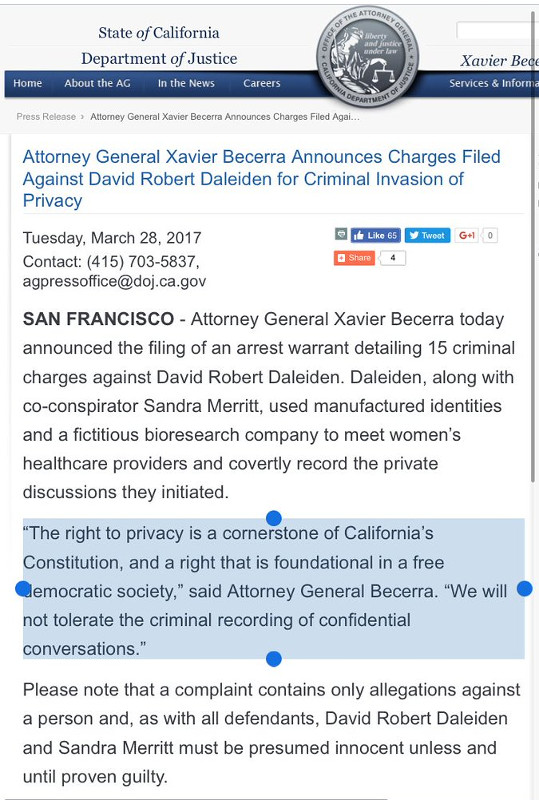Click the G+ count bubble showing 0
Screen dimensions: 539x800
pos(490,235)
